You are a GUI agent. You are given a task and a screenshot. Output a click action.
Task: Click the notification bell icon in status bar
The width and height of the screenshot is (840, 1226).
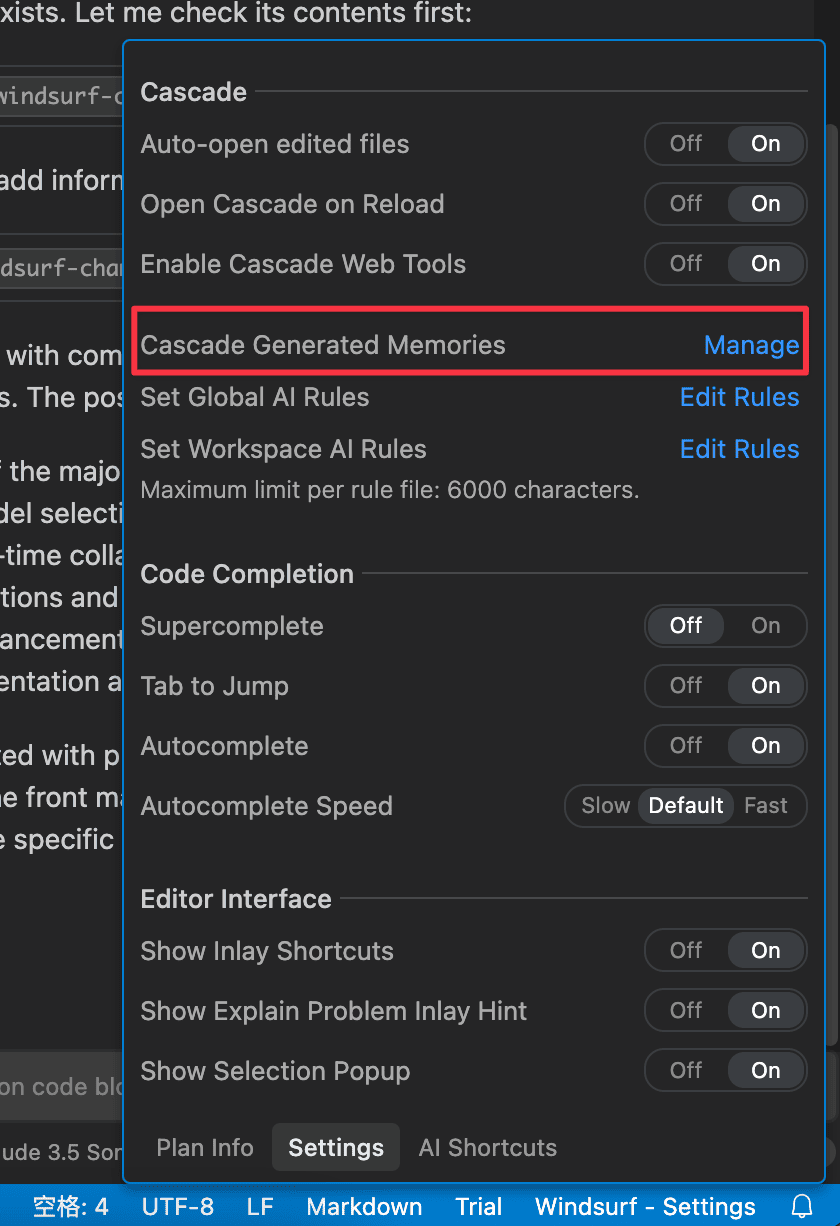802,1206
